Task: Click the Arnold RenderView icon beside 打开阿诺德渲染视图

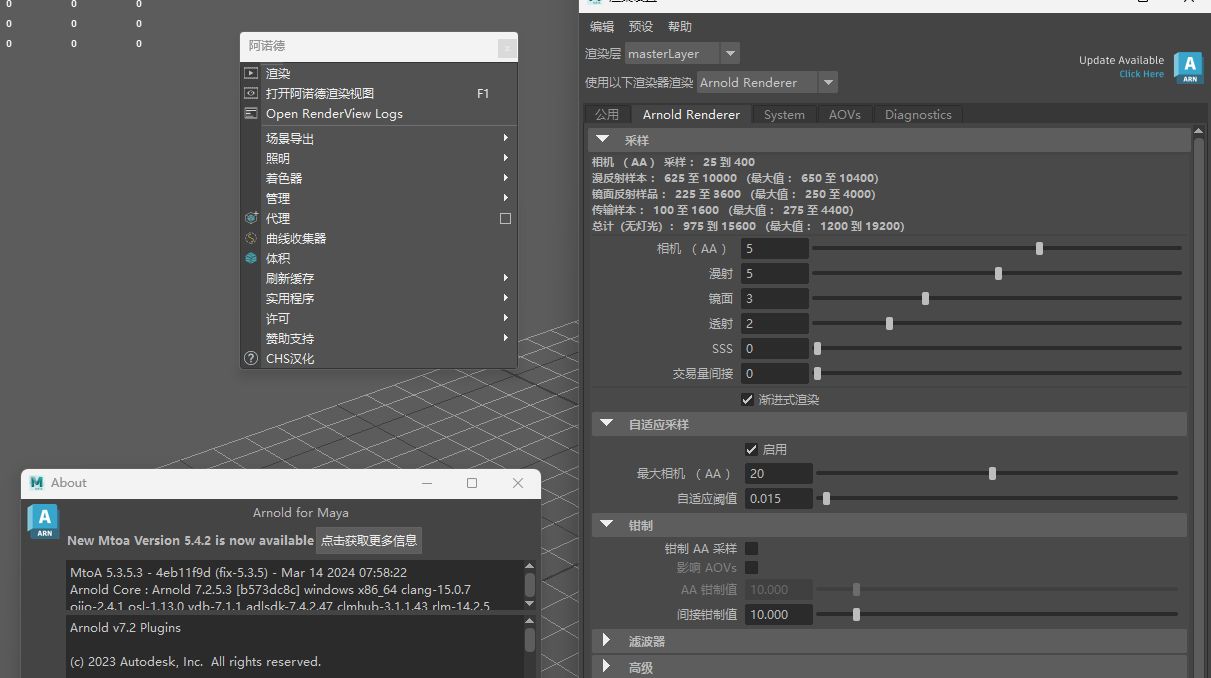Action: [x=251, y=93]
